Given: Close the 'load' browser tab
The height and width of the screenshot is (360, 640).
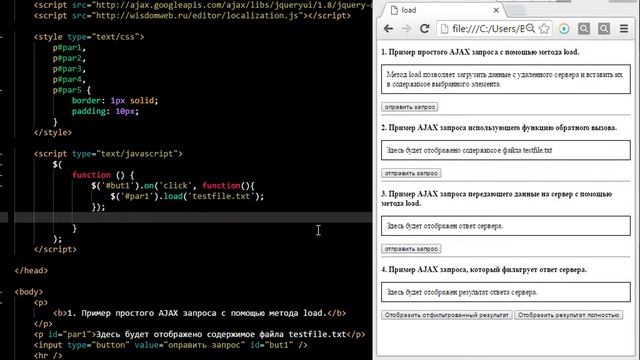Looking at the screenshot, I should pos(496,10).
